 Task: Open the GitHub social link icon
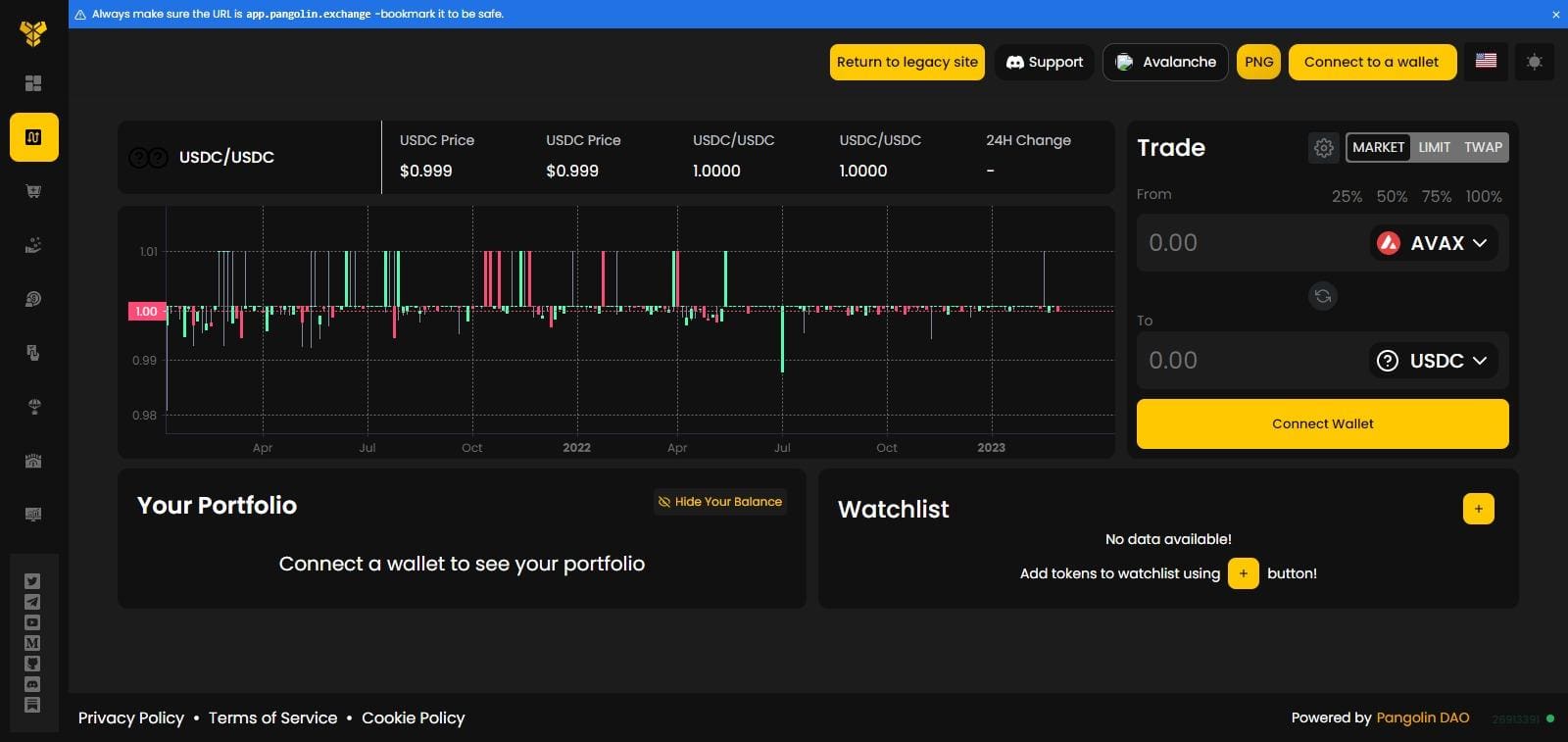click(x=32, y=664)
